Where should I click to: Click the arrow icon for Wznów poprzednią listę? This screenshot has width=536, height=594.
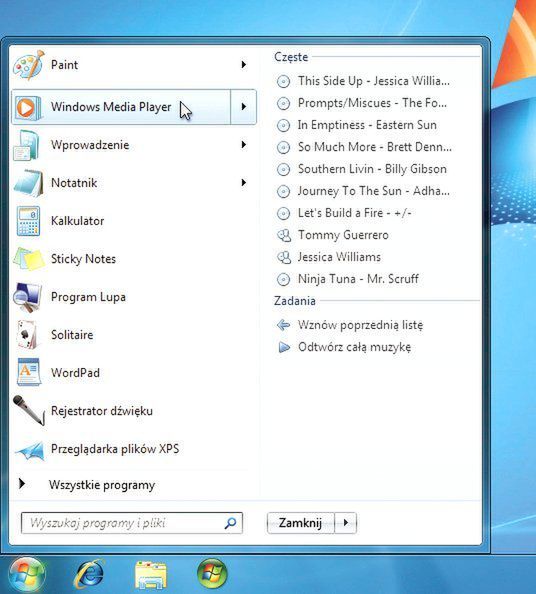point(283,325)
